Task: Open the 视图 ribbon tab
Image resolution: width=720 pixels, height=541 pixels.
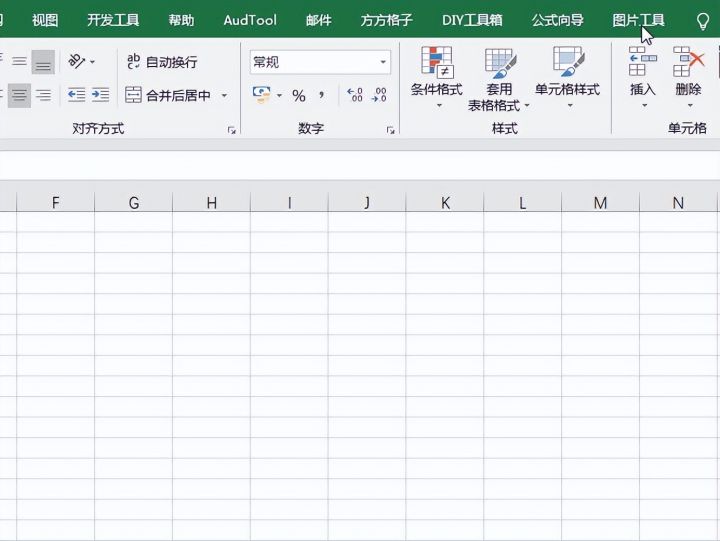Action: click(x=45, y=20)
